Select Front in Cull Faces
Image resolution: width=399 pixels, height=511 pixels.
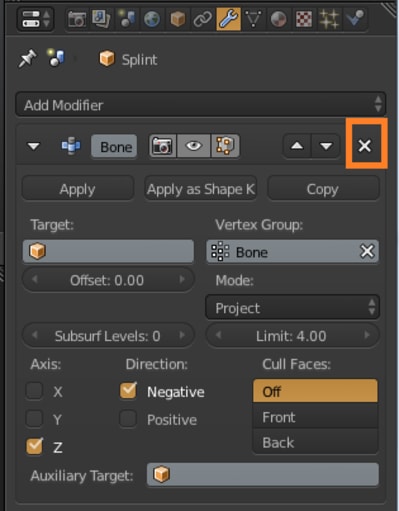[x=315, y=417]
